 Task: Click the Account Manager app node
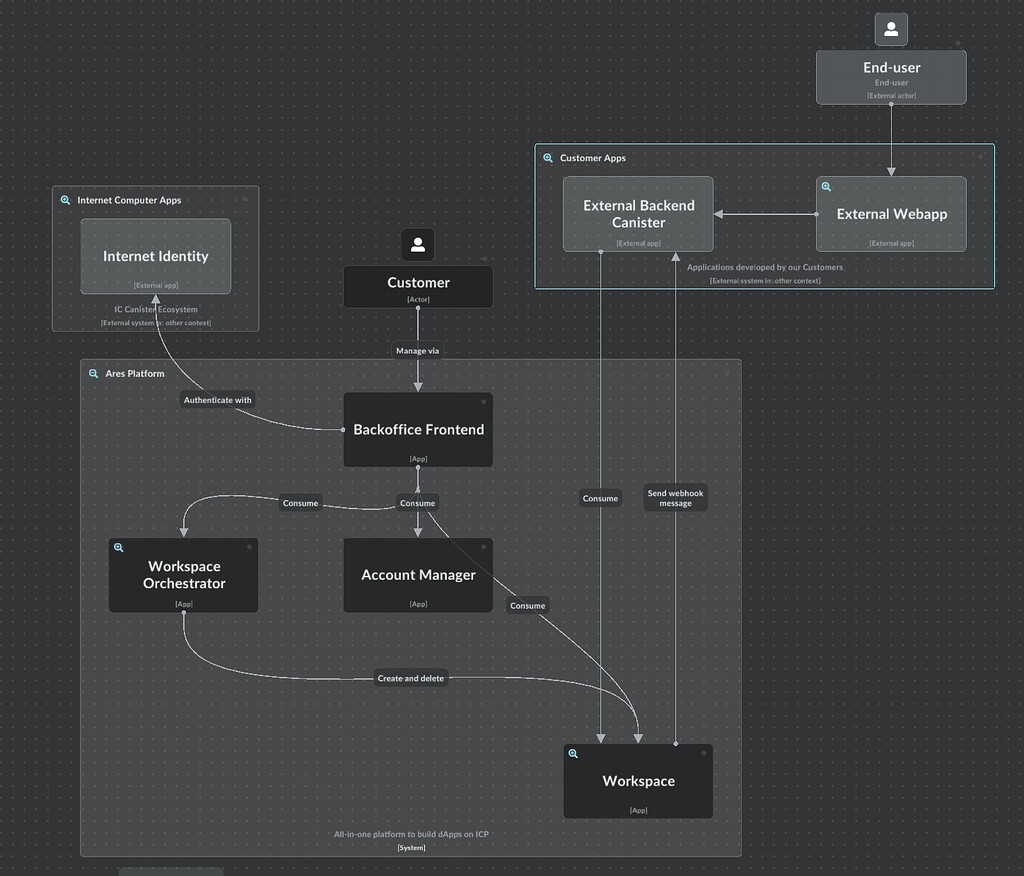(x=417, y=574)
